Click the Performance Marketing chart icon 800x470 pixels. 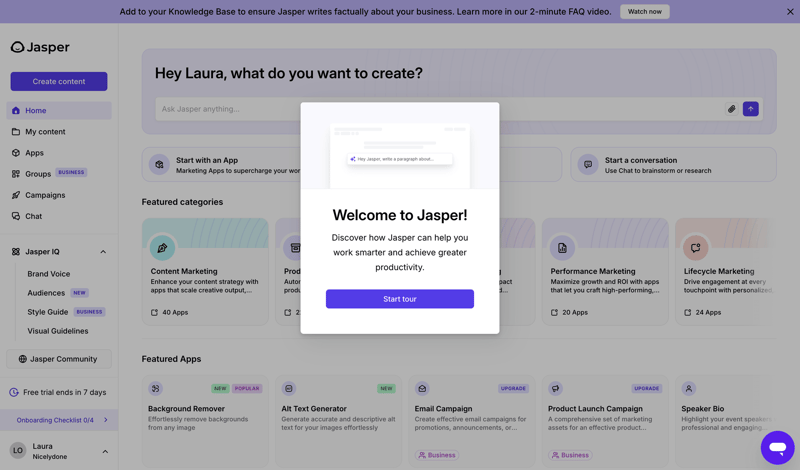pos(562,248)
